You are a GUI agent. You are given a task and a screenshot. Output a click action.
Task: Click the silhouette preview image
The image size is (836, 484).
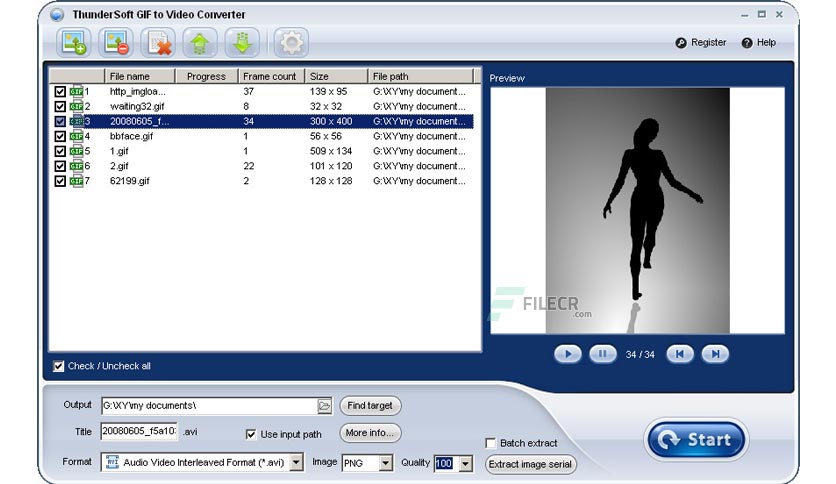click(638, 211)
